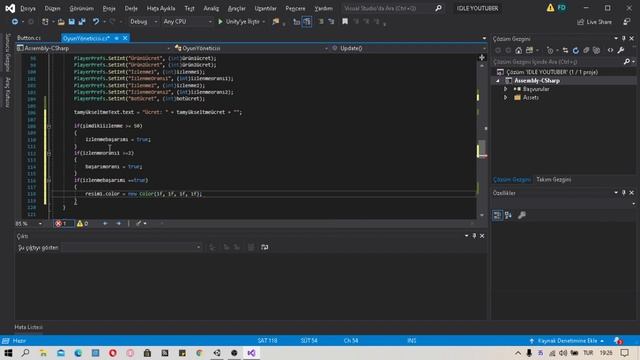Switch to the Çözüm Gezgini tab

[512, 180]
